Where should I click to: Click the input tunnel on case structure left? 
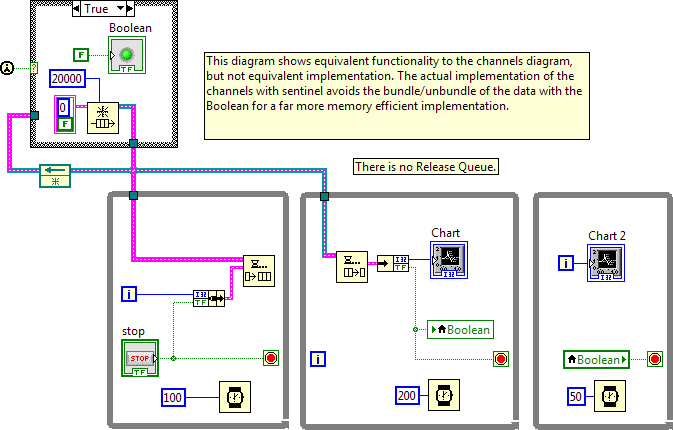click(x=34, y=115)
